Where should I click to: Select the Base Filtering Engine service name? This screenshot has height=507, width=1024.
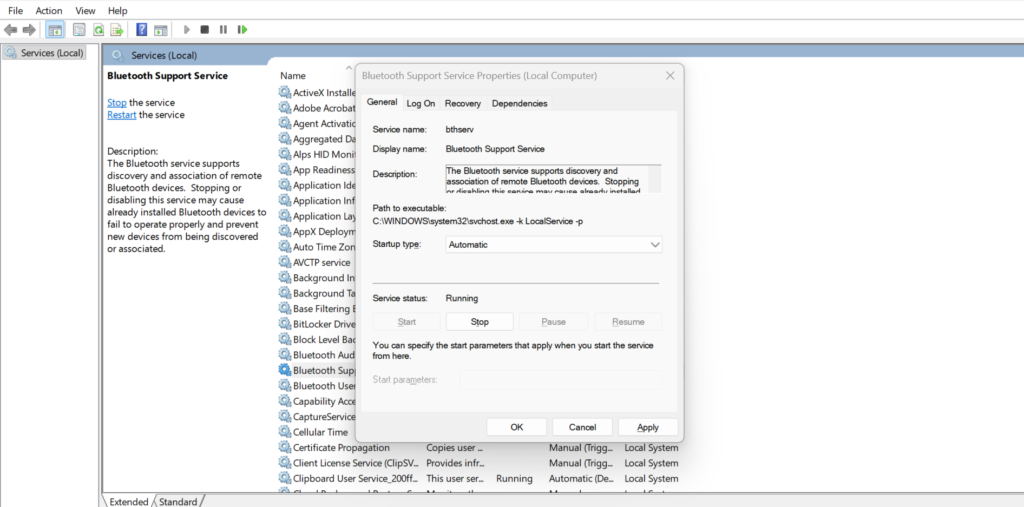(x=324, y=308)
